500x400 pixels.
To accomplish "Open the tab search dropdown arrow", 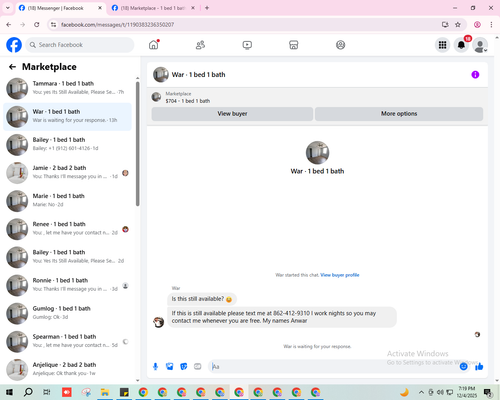I will (8, 8).
